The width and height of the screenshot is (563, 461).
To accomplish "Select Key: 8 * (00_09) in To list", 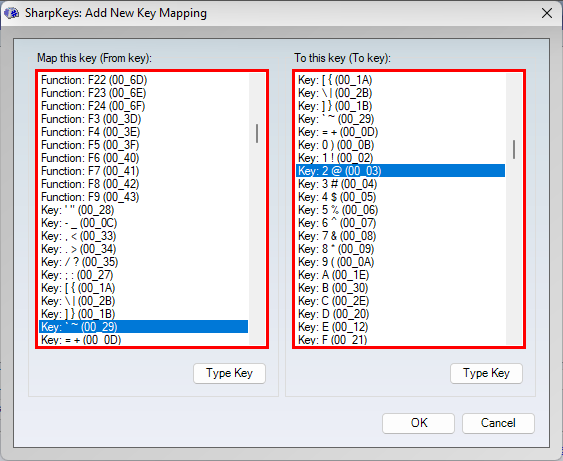I will pos(400,249).
